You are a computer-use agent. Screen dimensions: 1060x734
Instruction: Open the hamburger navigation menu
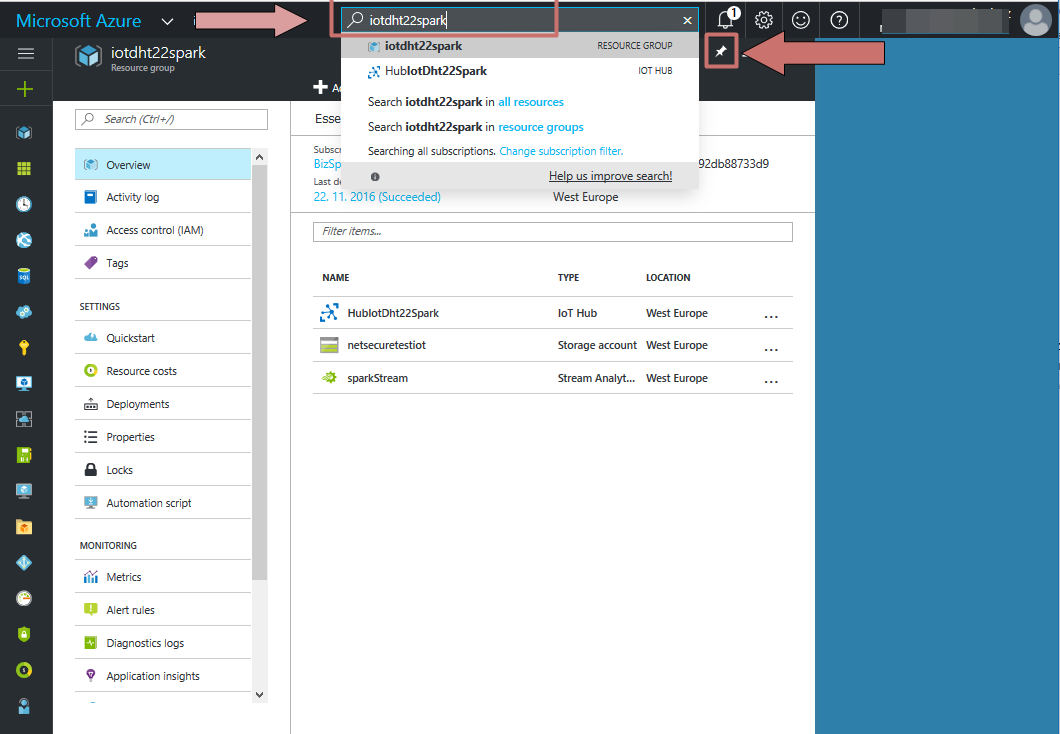[24, 53]
